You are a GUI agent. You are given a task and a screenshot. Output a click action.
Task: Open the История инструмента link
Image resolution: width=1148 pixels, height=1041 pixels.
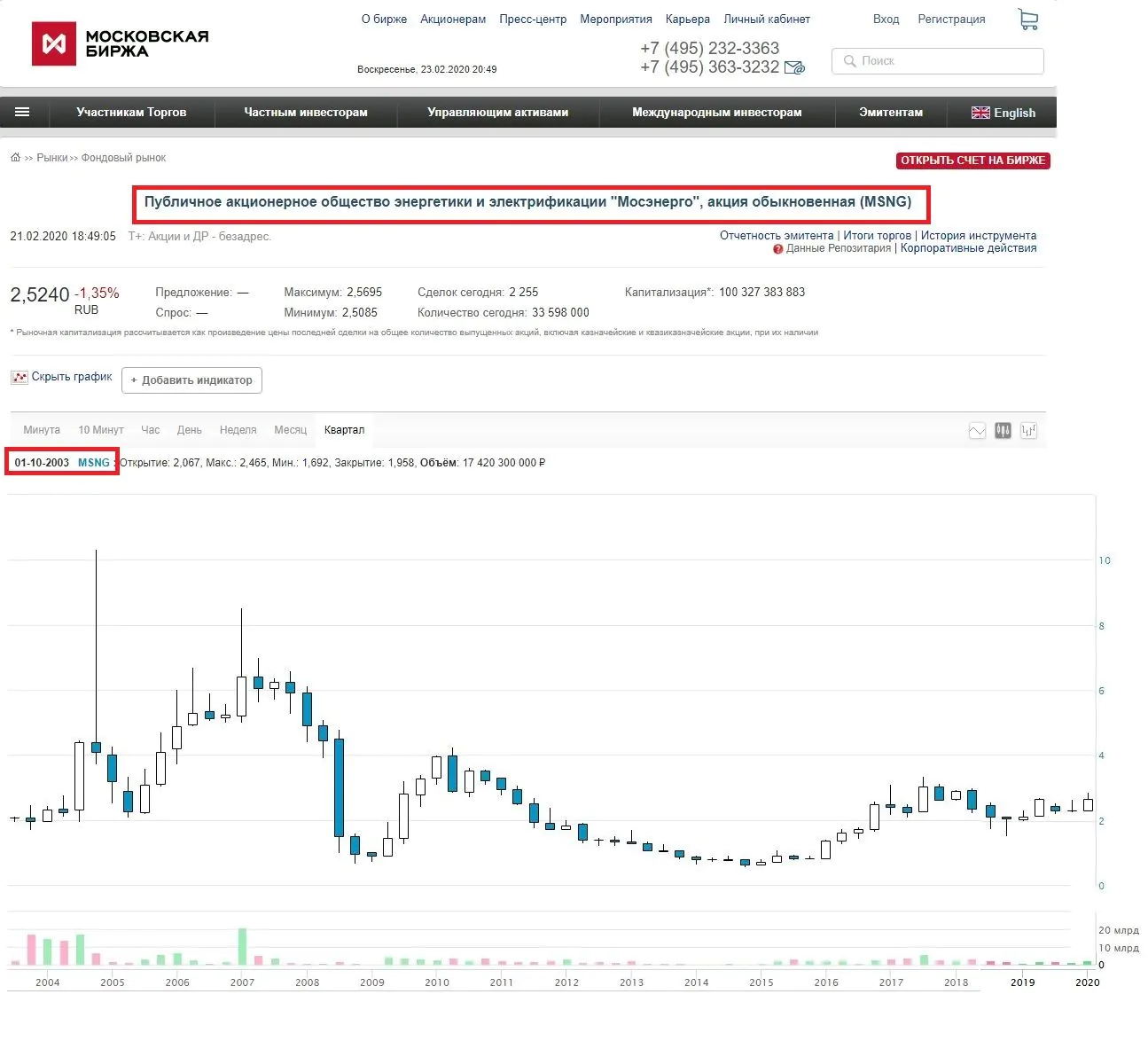(979, 236)
